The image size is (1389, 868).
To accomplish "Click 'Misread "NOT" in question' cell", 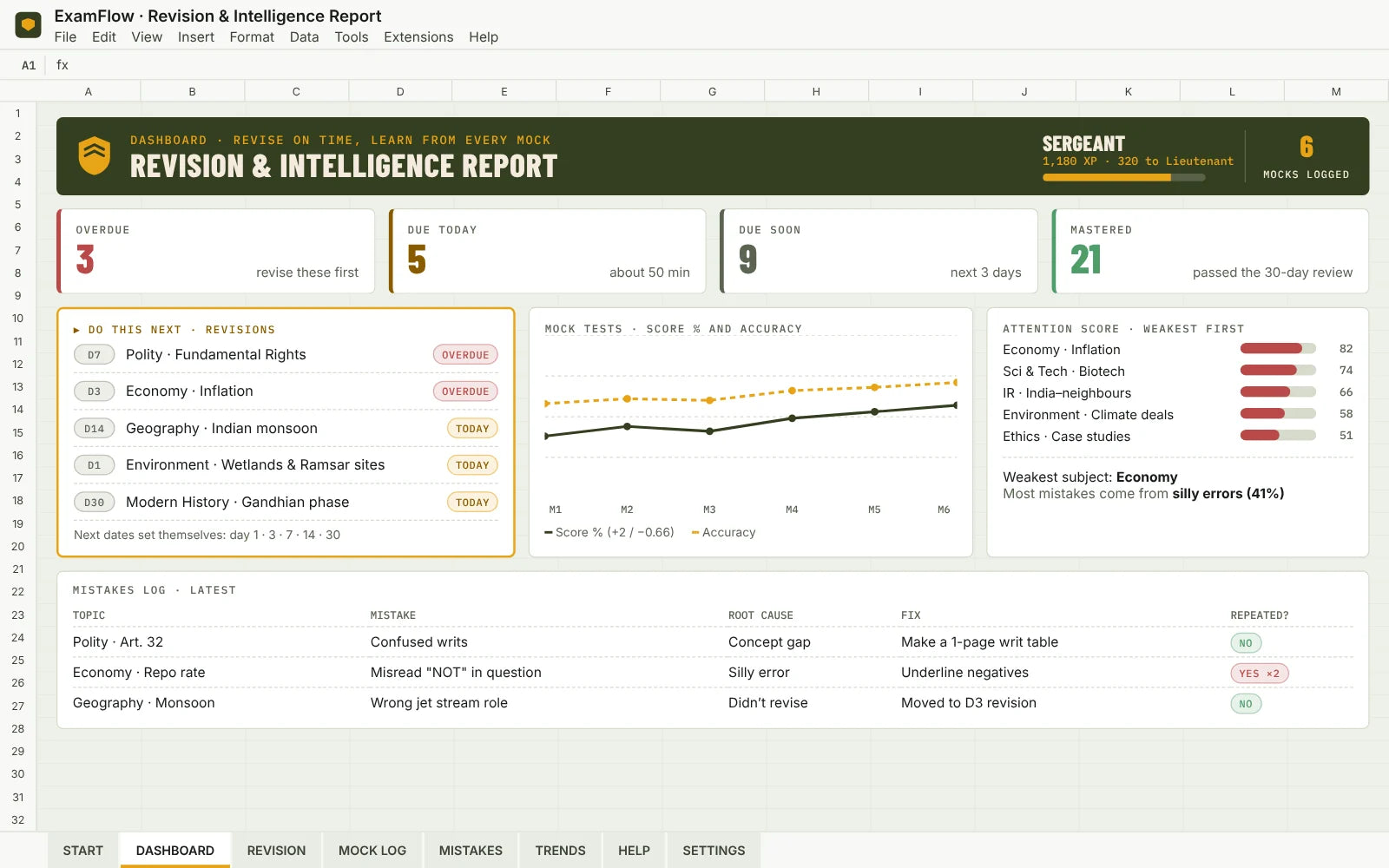I will point(456,673).
